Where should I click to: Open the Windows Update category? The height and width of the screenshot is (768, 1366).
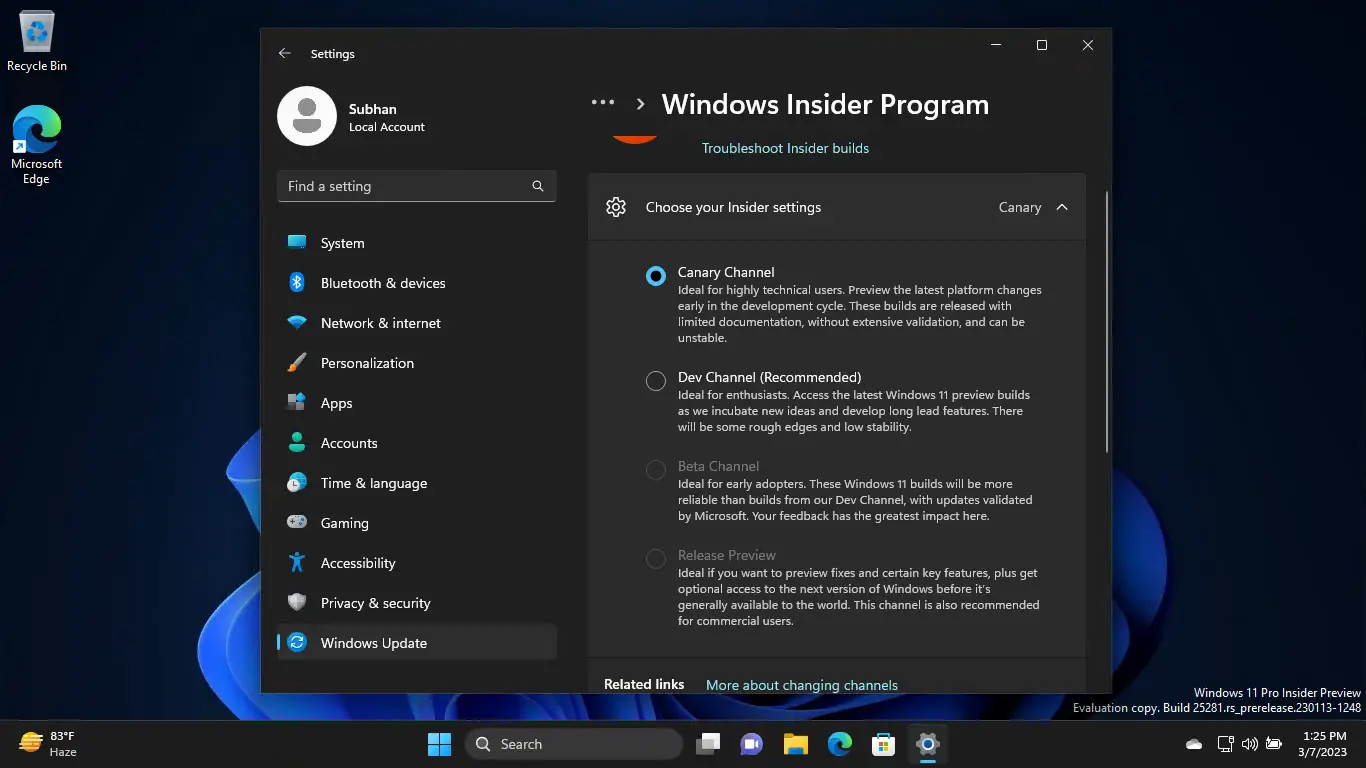click(x=417, y=643)
